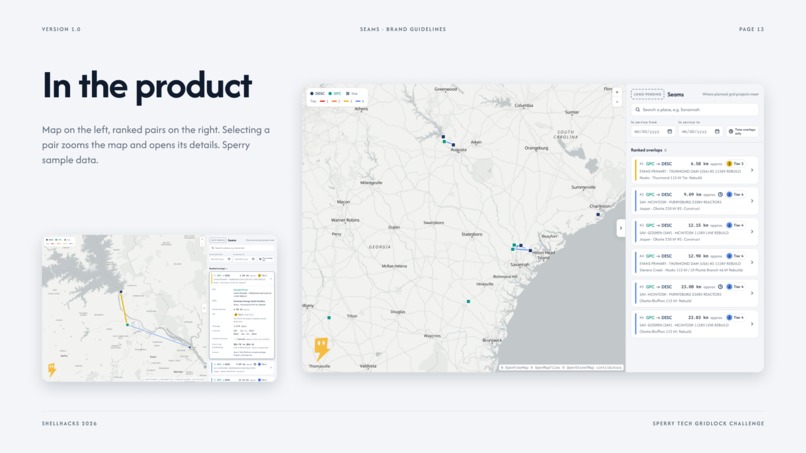Click the clock icon on the 9.09 km overlap
Screen dimensions: 806x453
(721, 194)
